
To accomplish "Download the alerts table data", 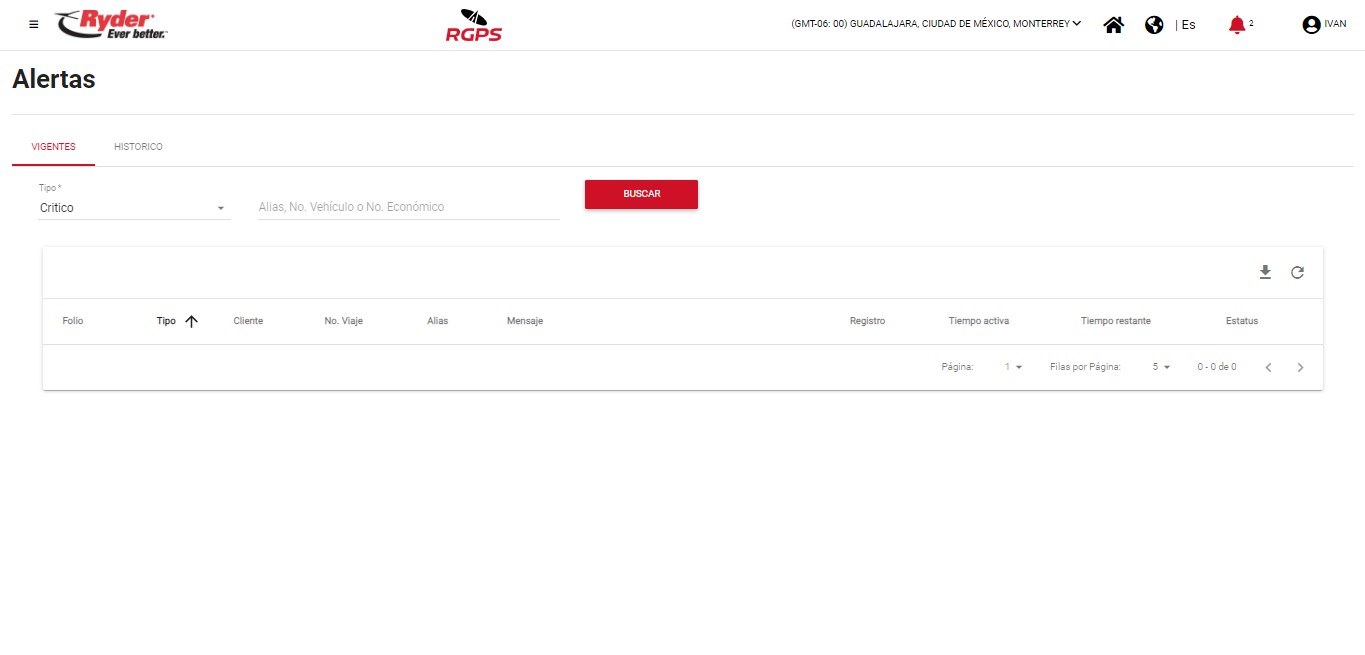I will pos(1265,272).
